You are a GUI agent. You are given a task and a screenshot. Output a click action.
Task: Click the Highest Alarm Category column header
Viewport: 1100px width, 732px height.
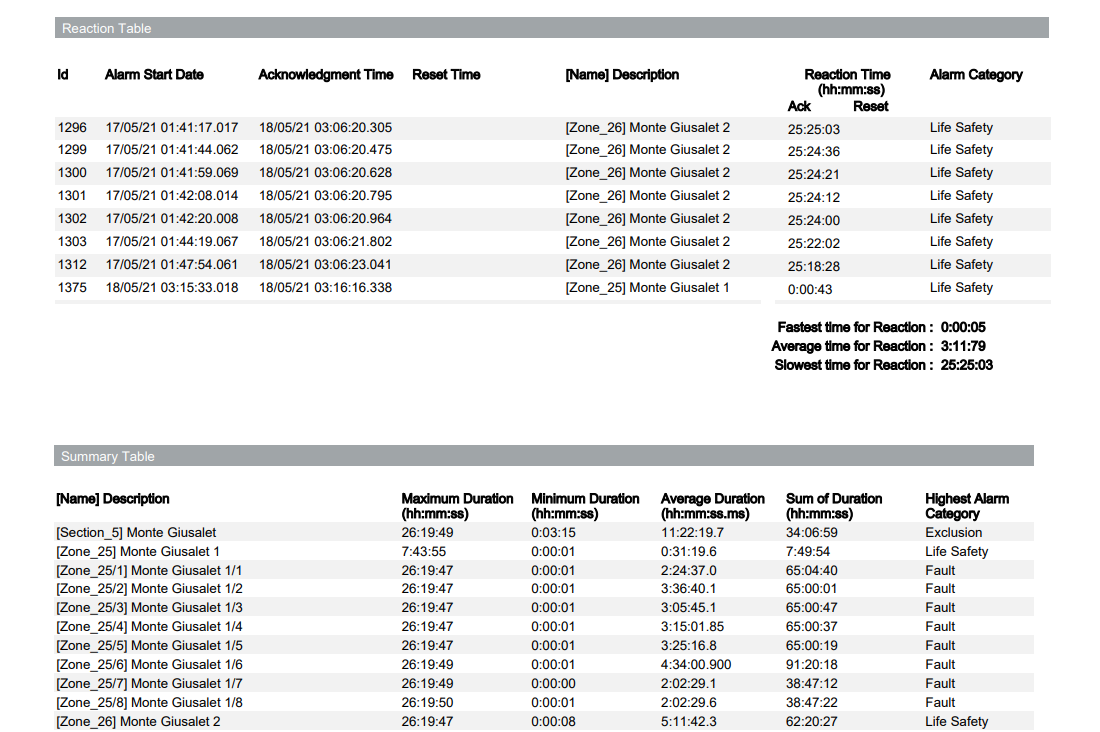pyautogui.click(x=966, y=505)
